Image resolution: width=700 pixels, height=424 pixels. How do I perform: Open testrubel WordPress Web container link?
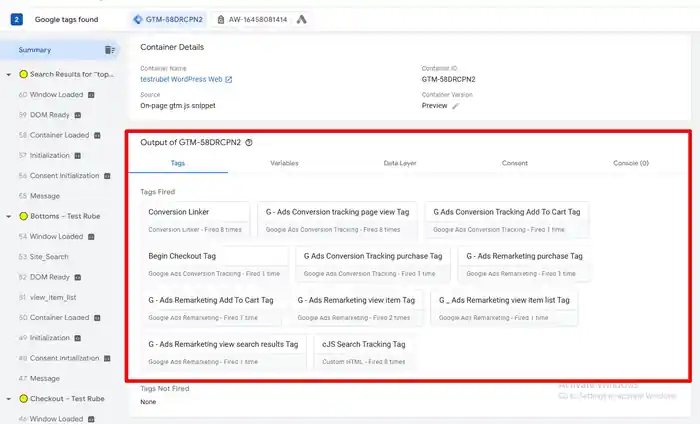181,79
